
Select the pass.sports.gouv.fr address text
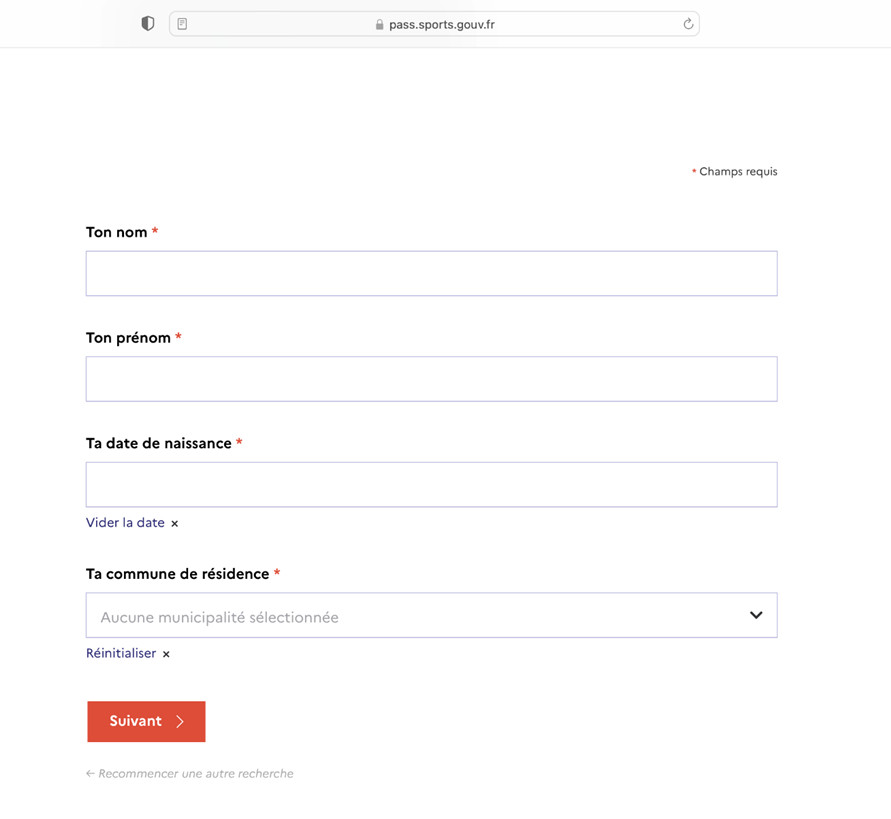point(442,24)
